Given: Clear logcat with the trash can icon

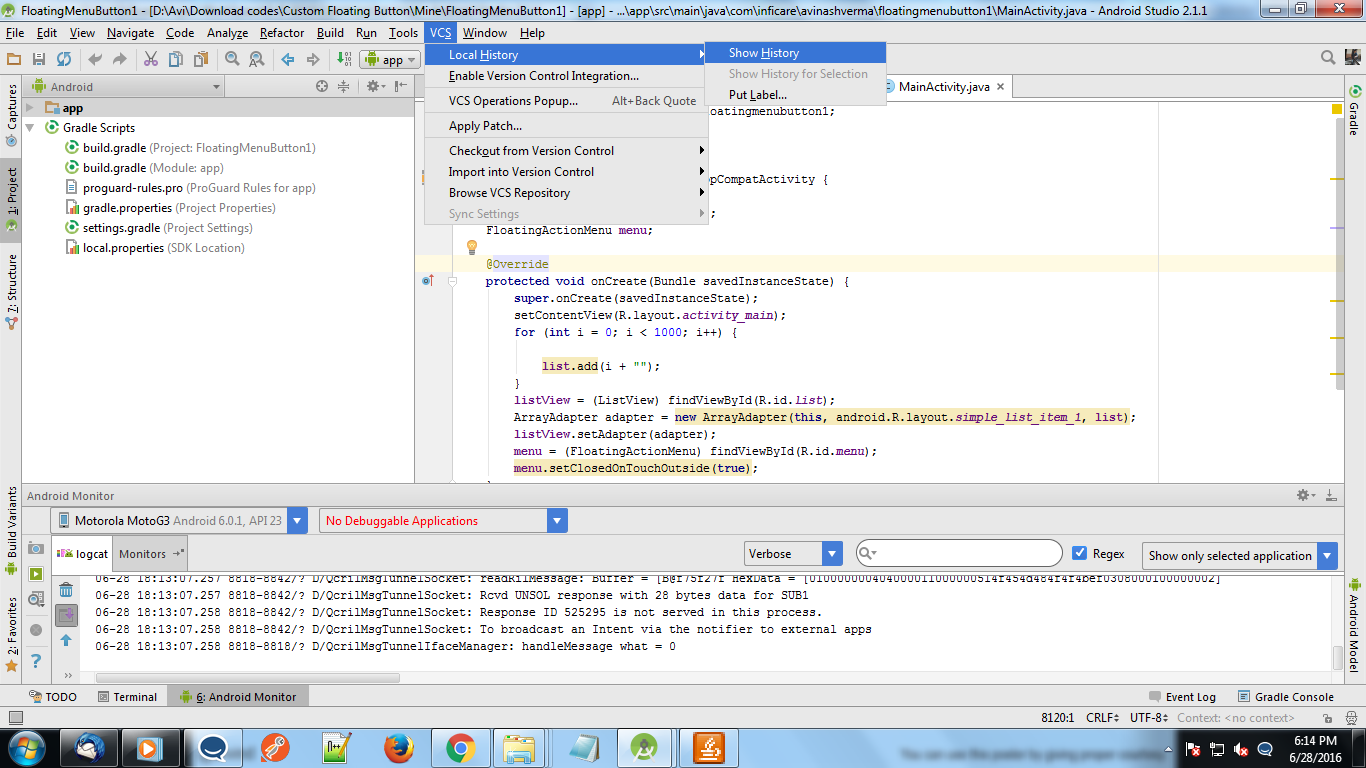Looking at the screenshot, I should (66, 590).
